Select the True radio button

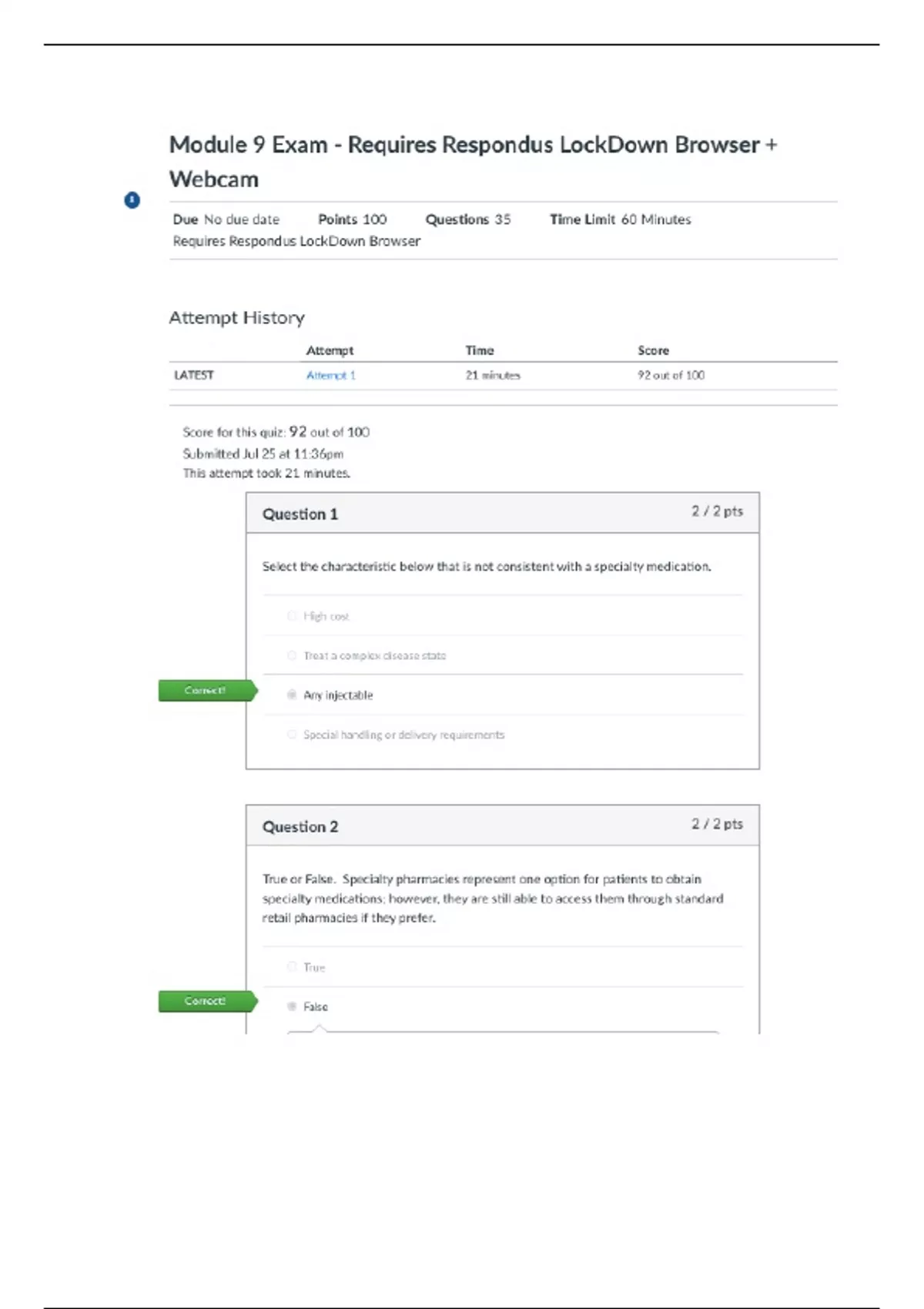click(x=292, y=967)
